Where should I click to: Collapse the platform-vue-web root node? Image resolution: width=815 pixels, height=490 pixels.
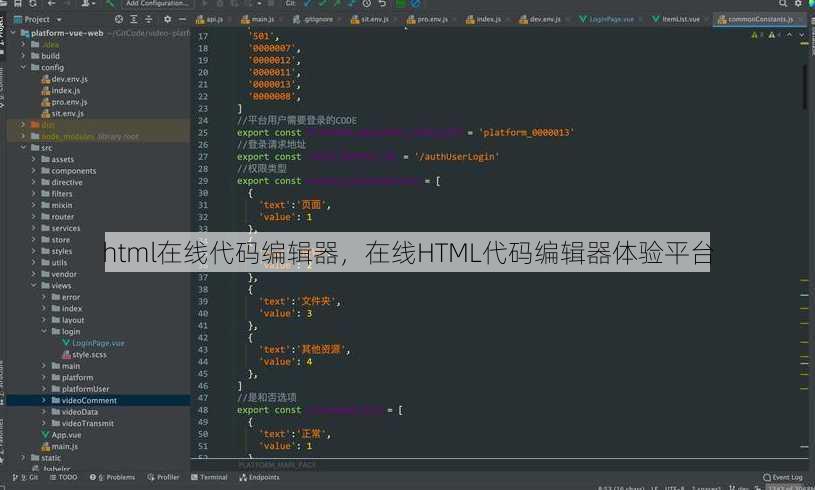13,33
